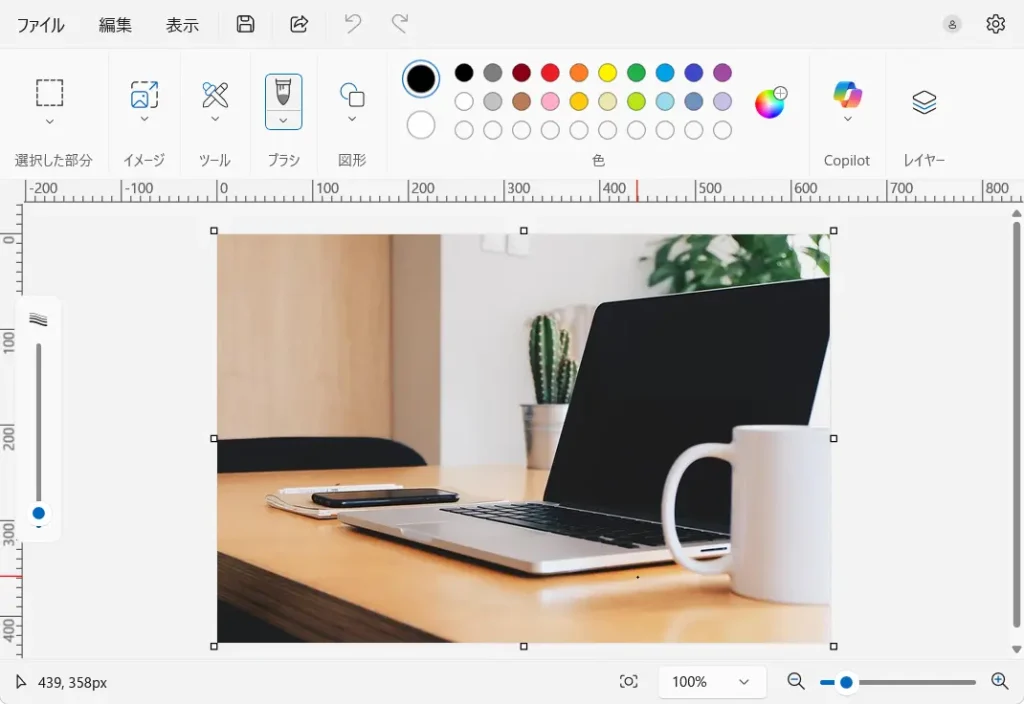Pick the black palette swatch

[x=464, y=72]
